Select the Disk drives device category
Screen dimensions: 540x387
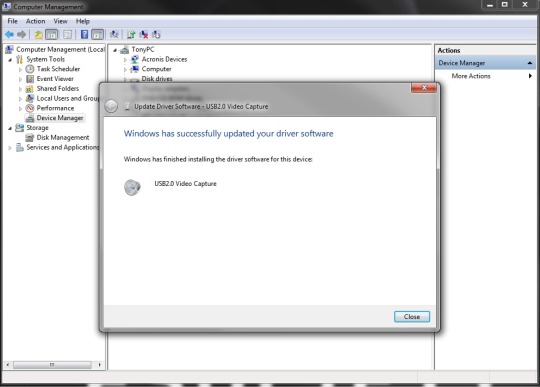[x=157, y=79]
